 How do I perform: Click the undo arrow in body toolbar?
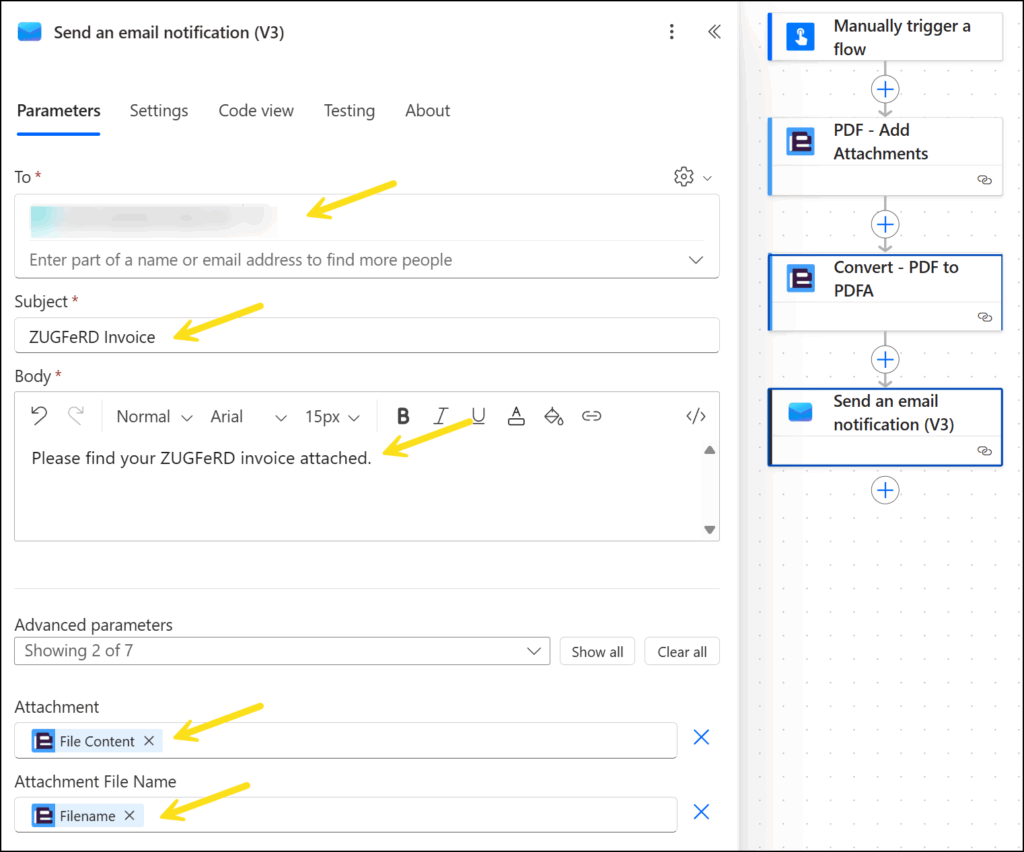pyautogui.click(x=39, y=416)
